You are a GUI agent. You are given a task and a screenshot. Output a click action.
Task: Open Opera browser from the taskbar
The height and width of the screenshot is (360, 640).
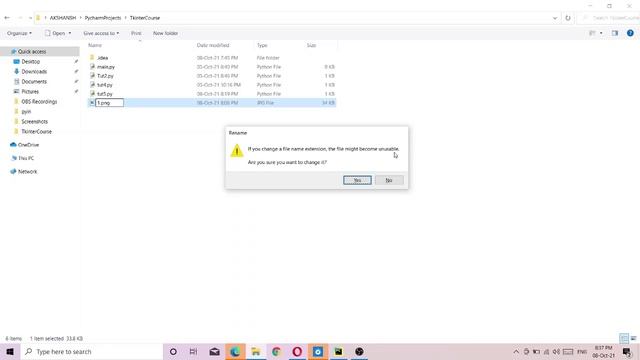(x=297, y=351)
